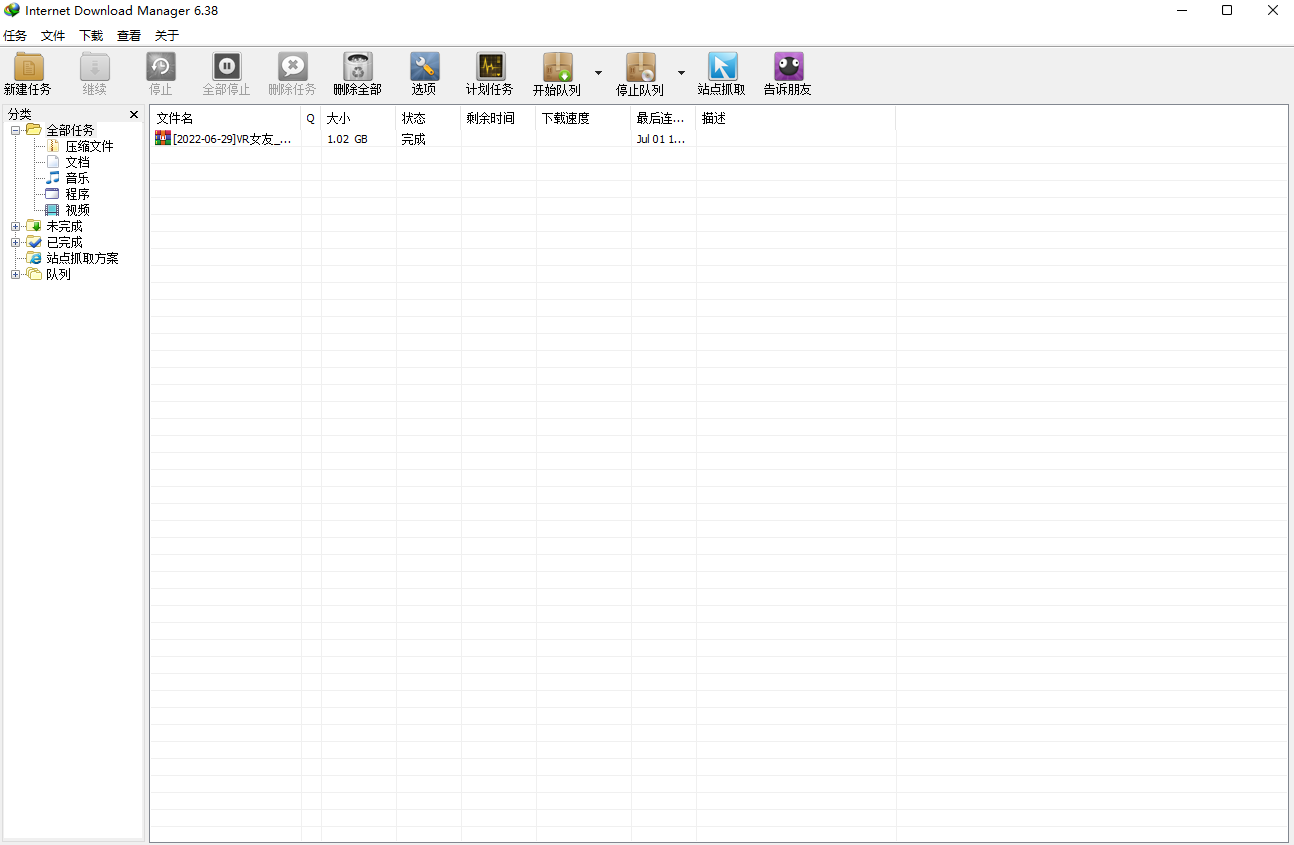Launch the 站点抓取 site grabber icon

[722, 67]
